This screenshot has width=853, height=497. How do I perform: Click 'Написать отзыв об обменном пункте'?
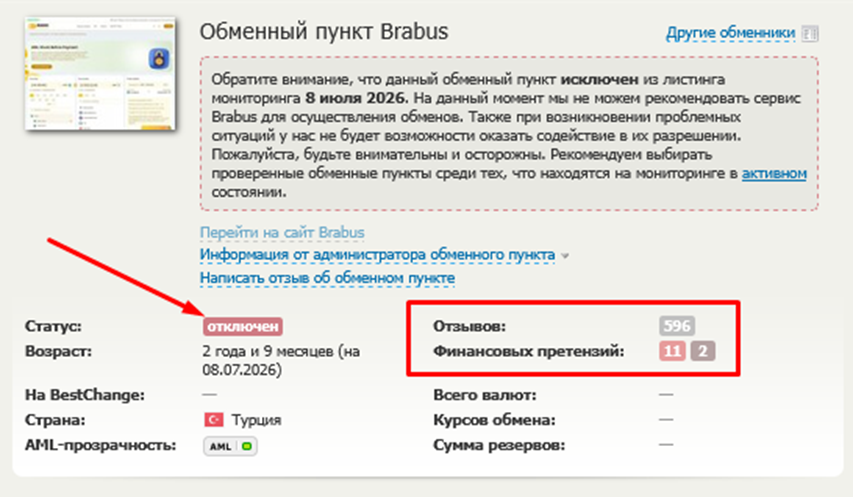tap(327, 278)
